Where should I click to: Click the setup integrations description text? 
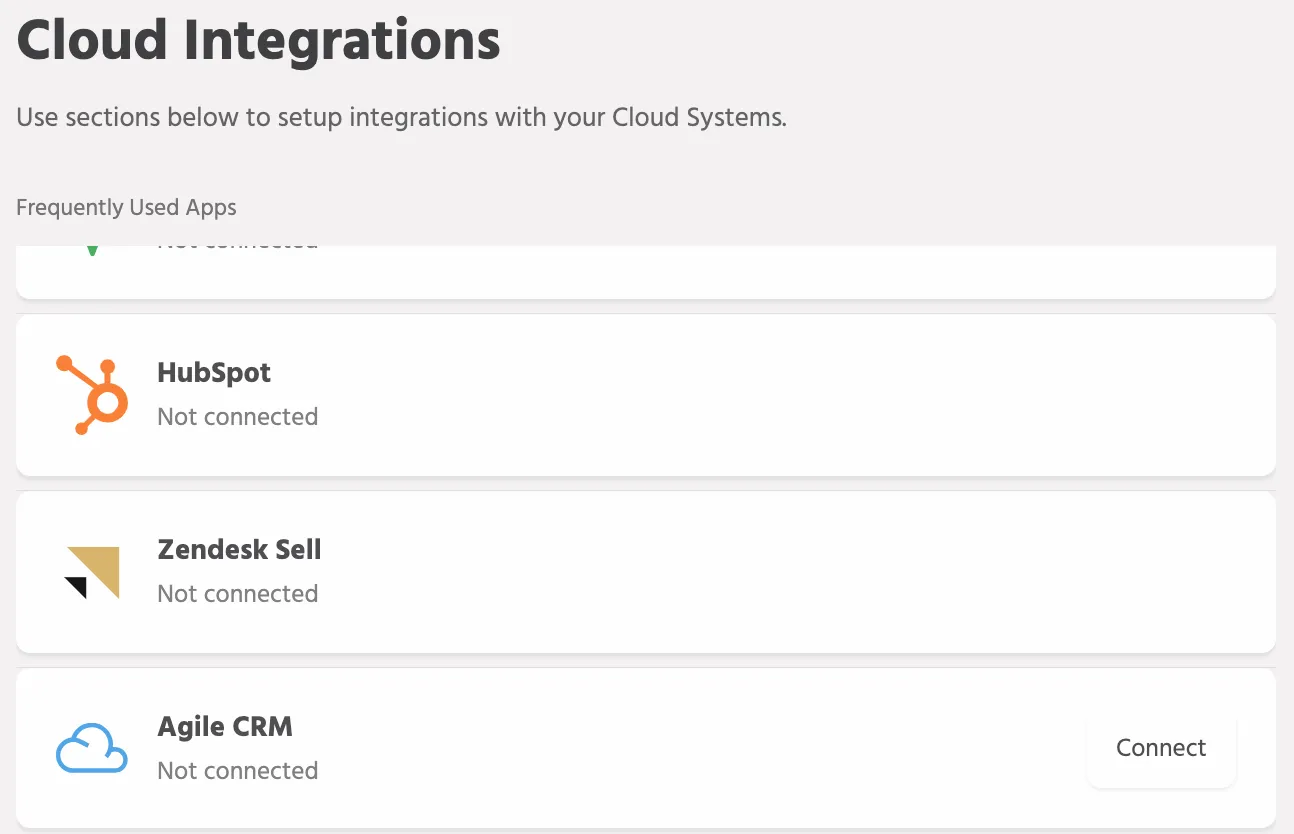402,118
